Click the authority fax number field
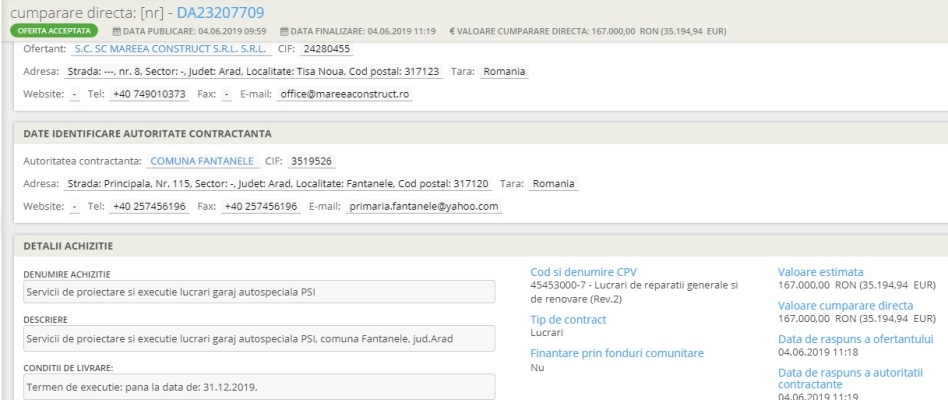Screen dimensions: 948x400 point(262,207)
